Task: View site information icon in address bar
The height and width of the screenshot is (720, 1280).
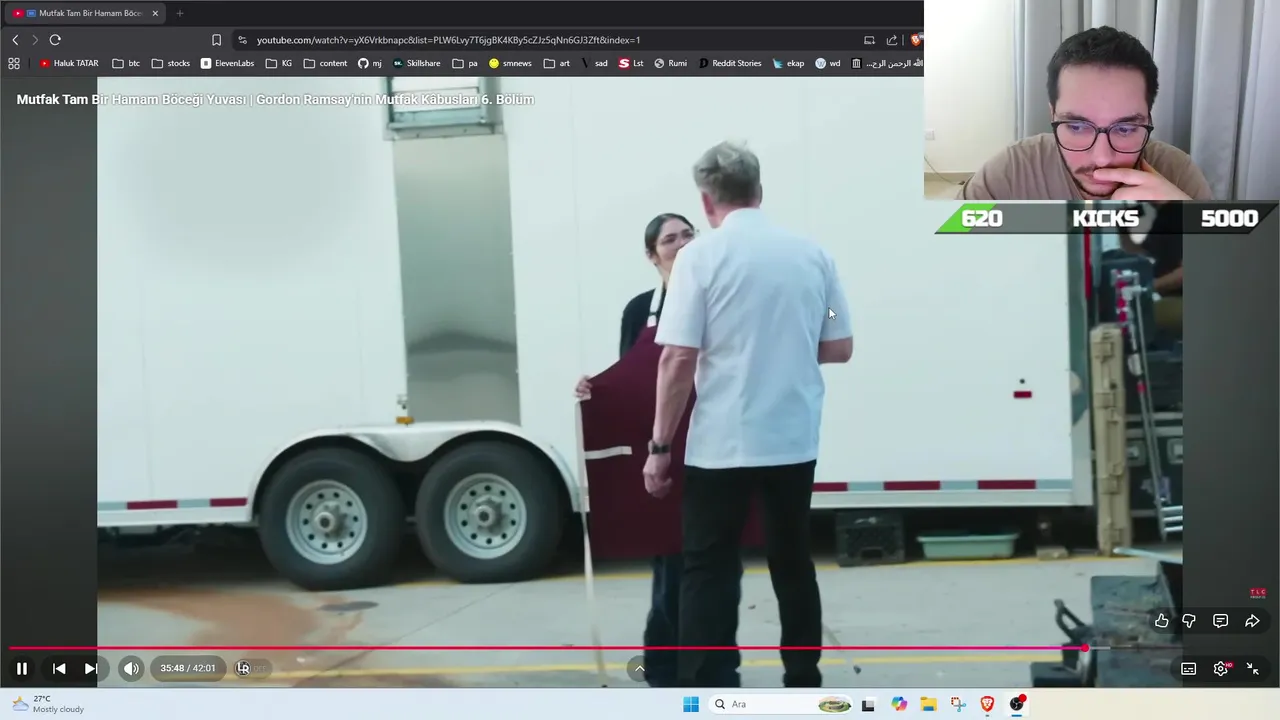Action: pyautogui.click(x=242, y=40)
